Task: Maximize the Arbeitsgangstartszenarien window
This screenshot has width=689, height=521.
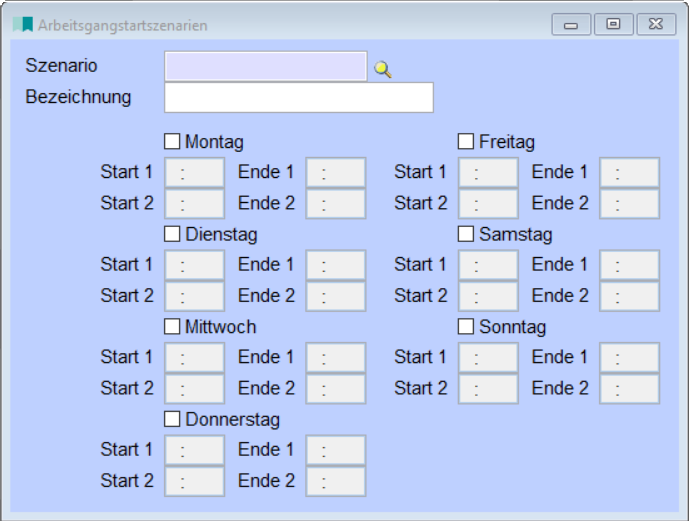Action: pyautogui.click(x=613, y=25)
